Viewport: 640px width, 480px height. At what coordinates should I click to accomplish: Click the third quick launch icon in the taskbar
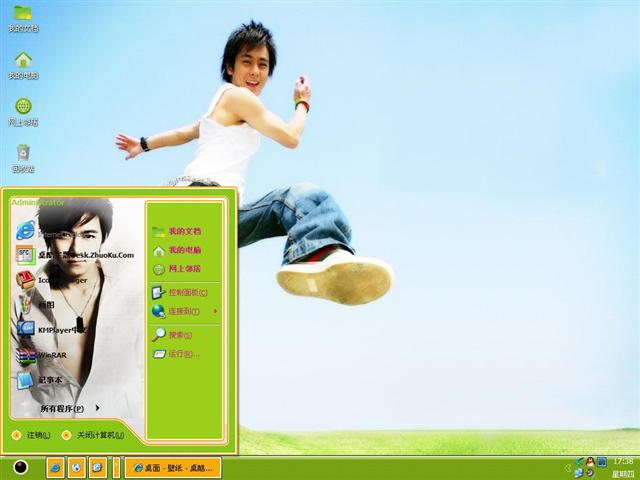(x=98, y=467)
